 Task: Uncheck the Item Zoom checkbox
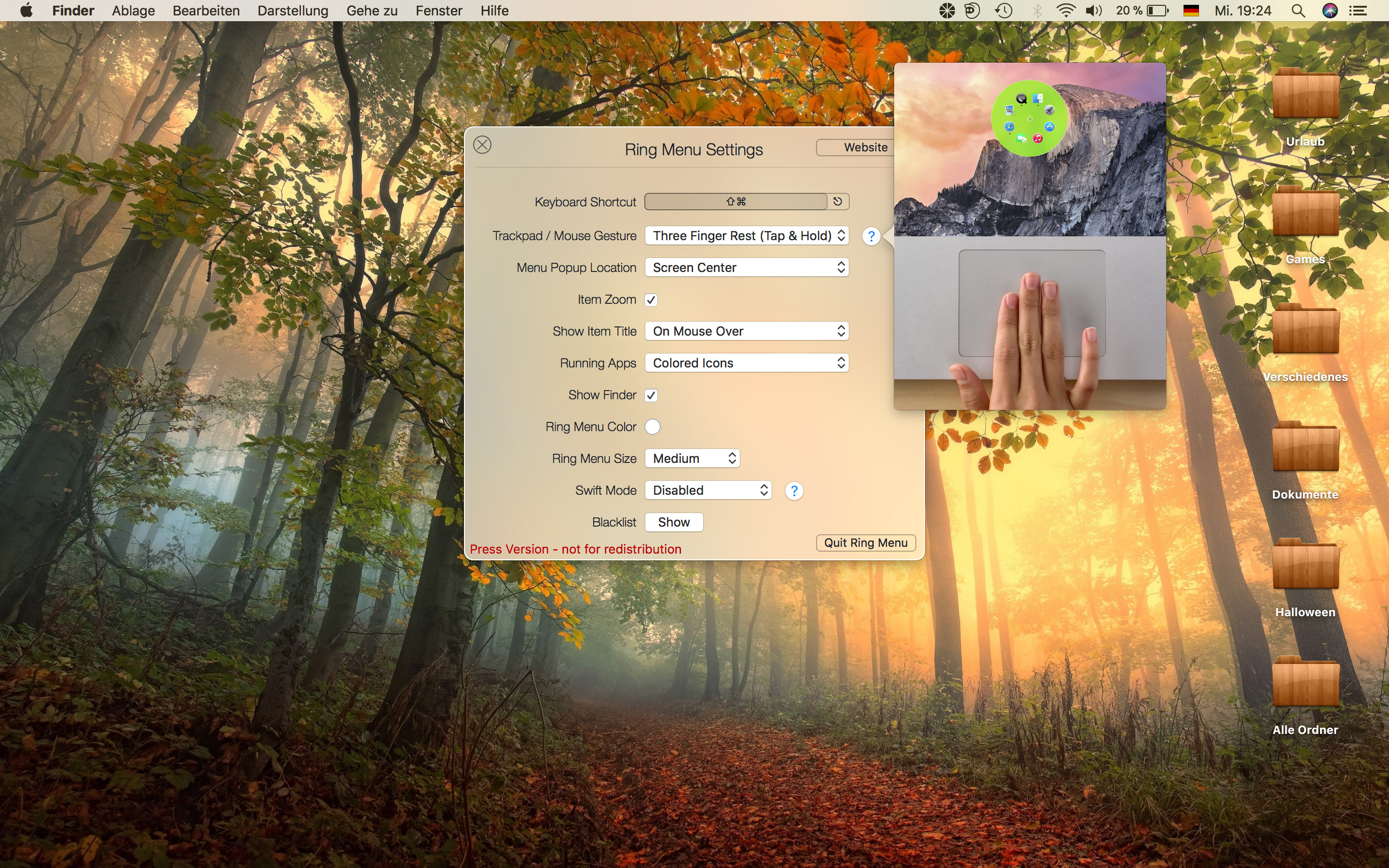(x=651, y=299)
